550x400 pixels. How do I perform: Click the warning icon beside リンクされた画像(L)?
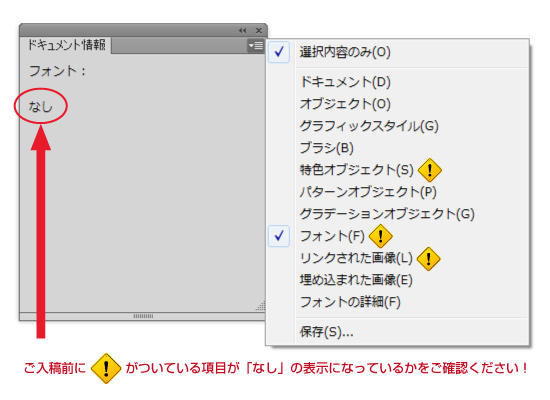(x=428, y=259)
